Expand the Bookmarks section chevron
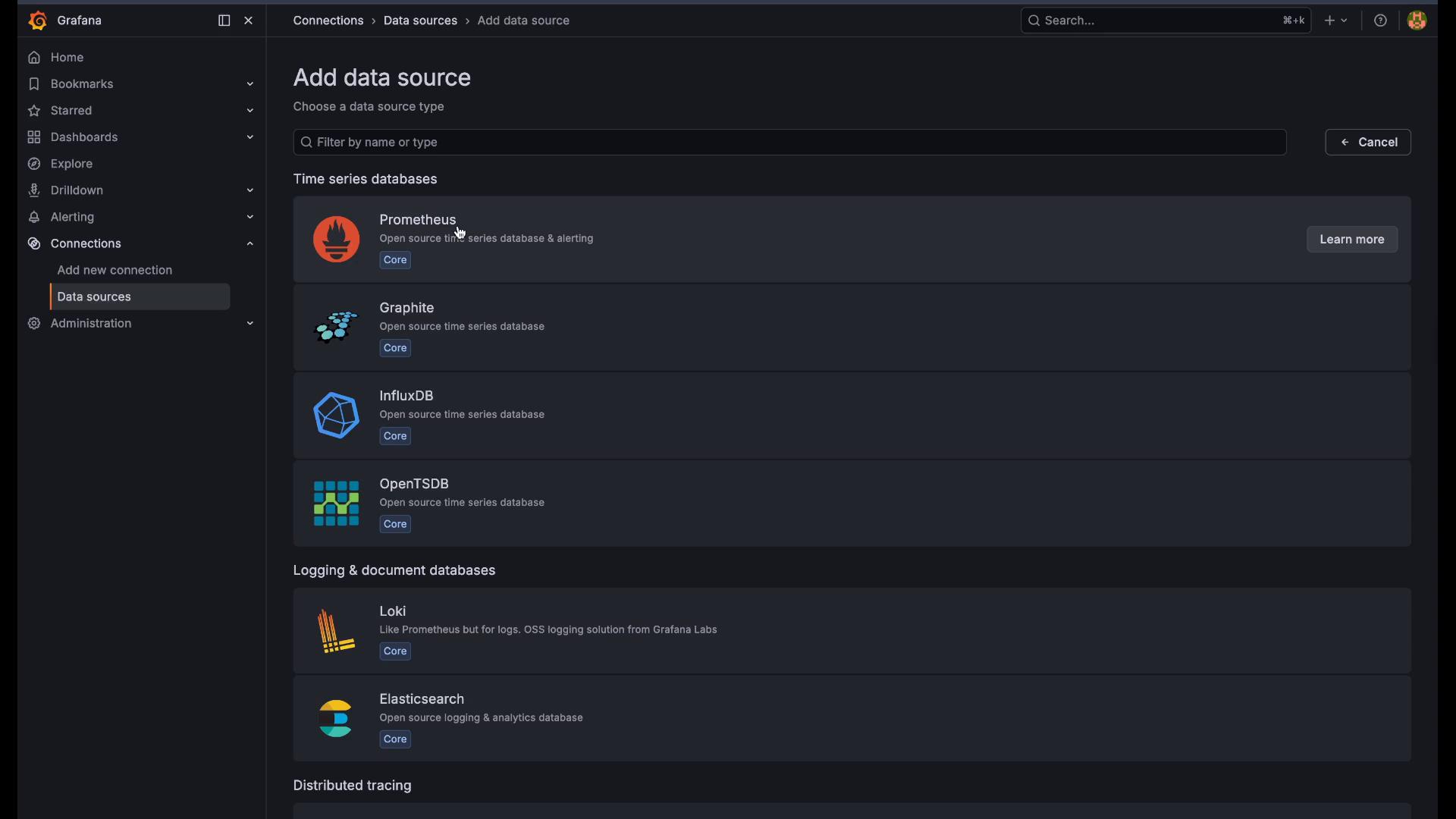The height and width of the screenshot is (819, 1456). pyautogui.click(x=250, y=84)
